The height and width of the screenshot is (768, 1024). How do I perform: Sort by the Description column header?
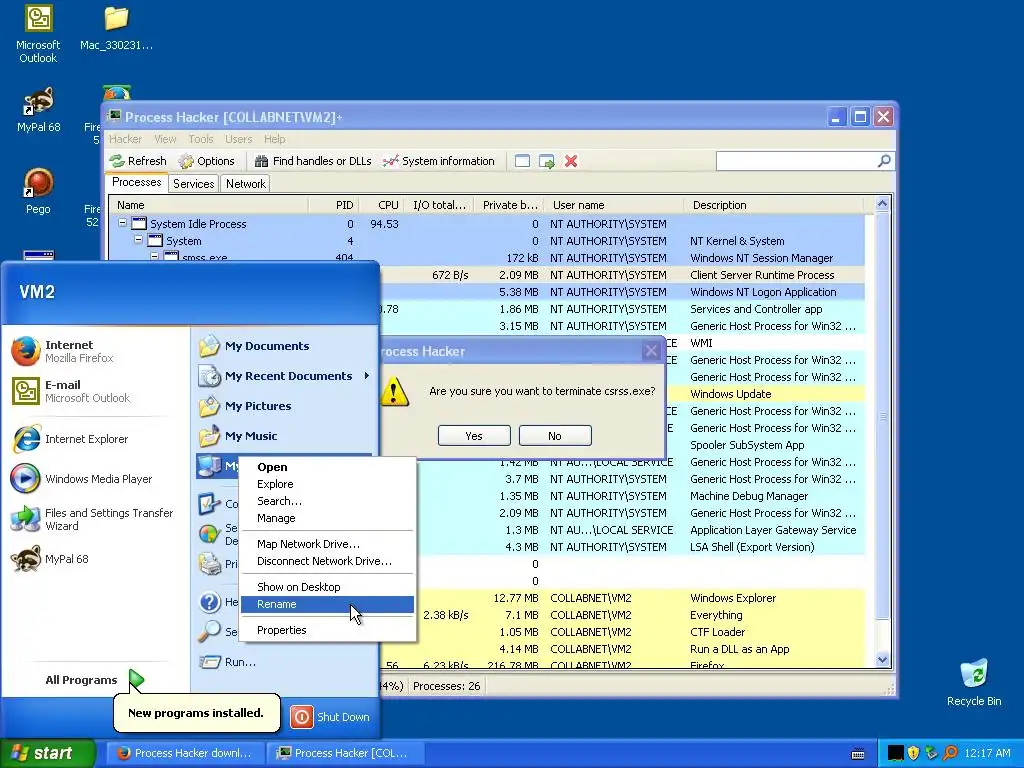click(773, 205)
